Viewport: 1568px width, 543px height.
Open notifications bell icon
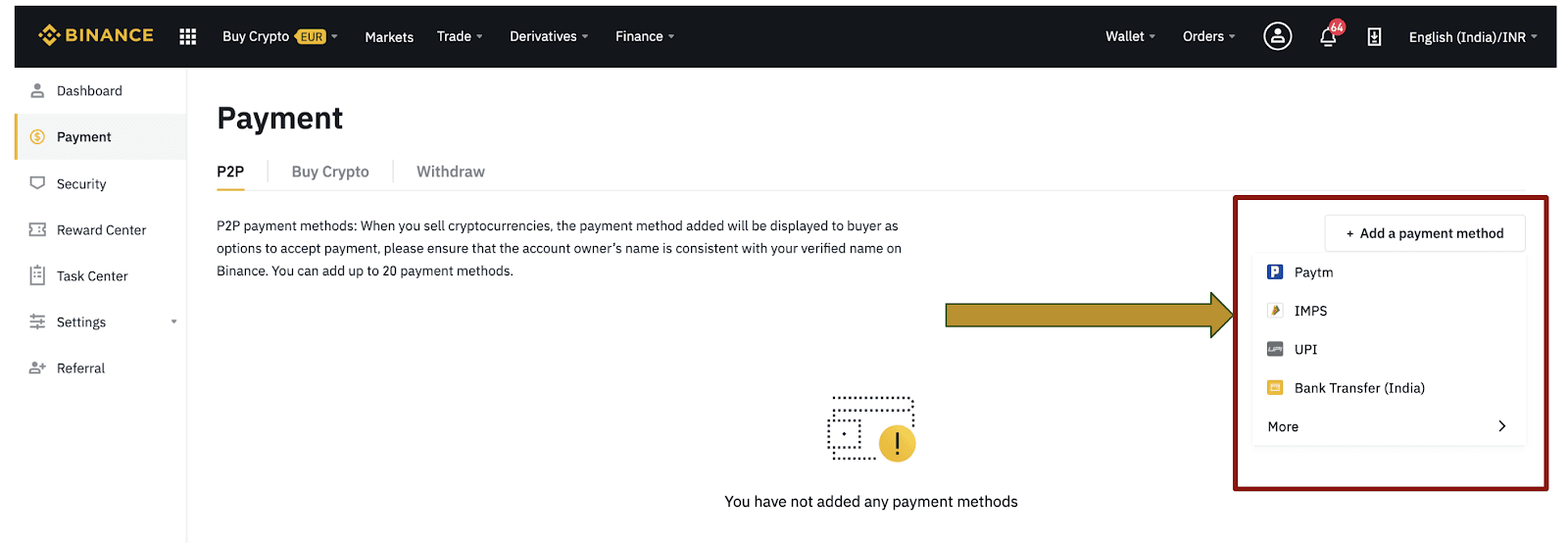point(1329,36)
